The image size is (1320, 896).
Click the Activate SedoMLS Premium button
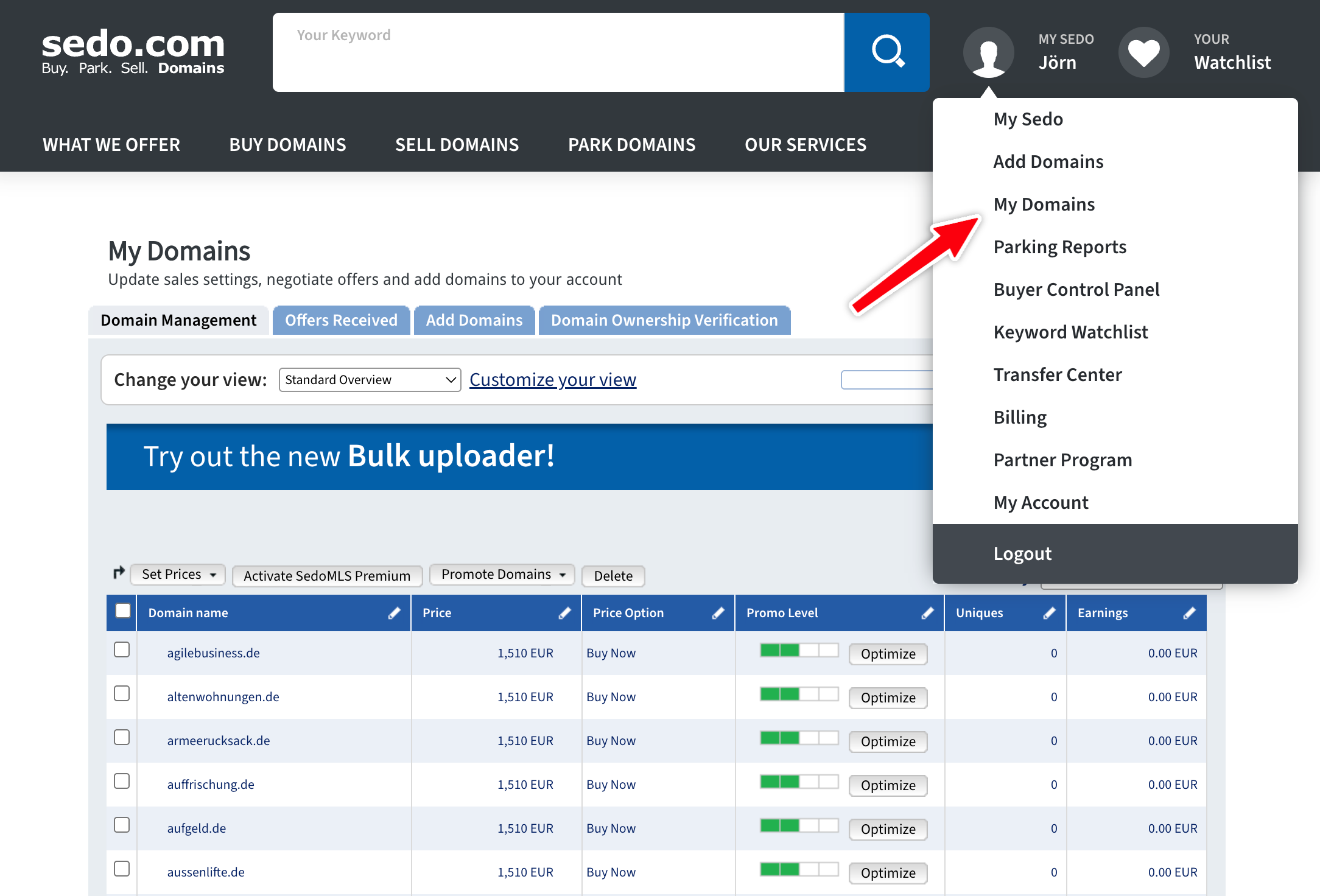[x=327, y=576]
